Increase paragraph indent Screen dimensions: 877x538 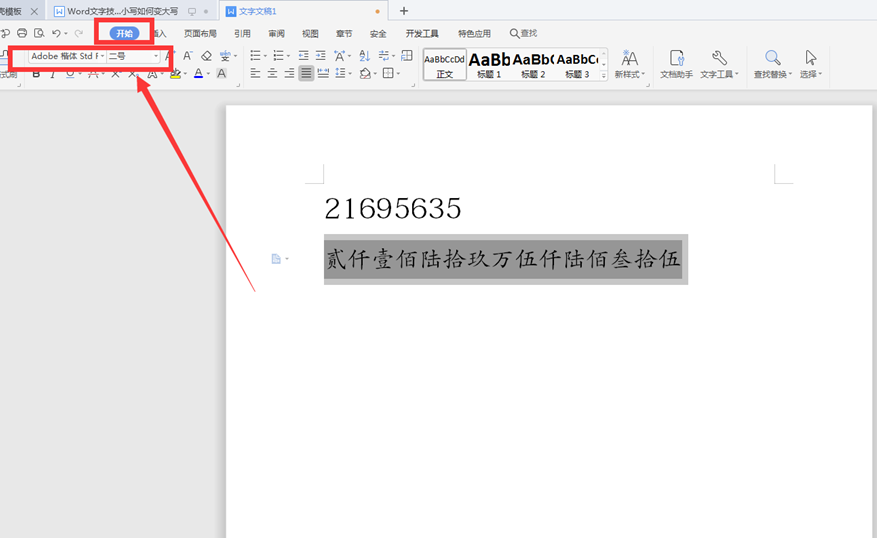[x=320, y=55]
